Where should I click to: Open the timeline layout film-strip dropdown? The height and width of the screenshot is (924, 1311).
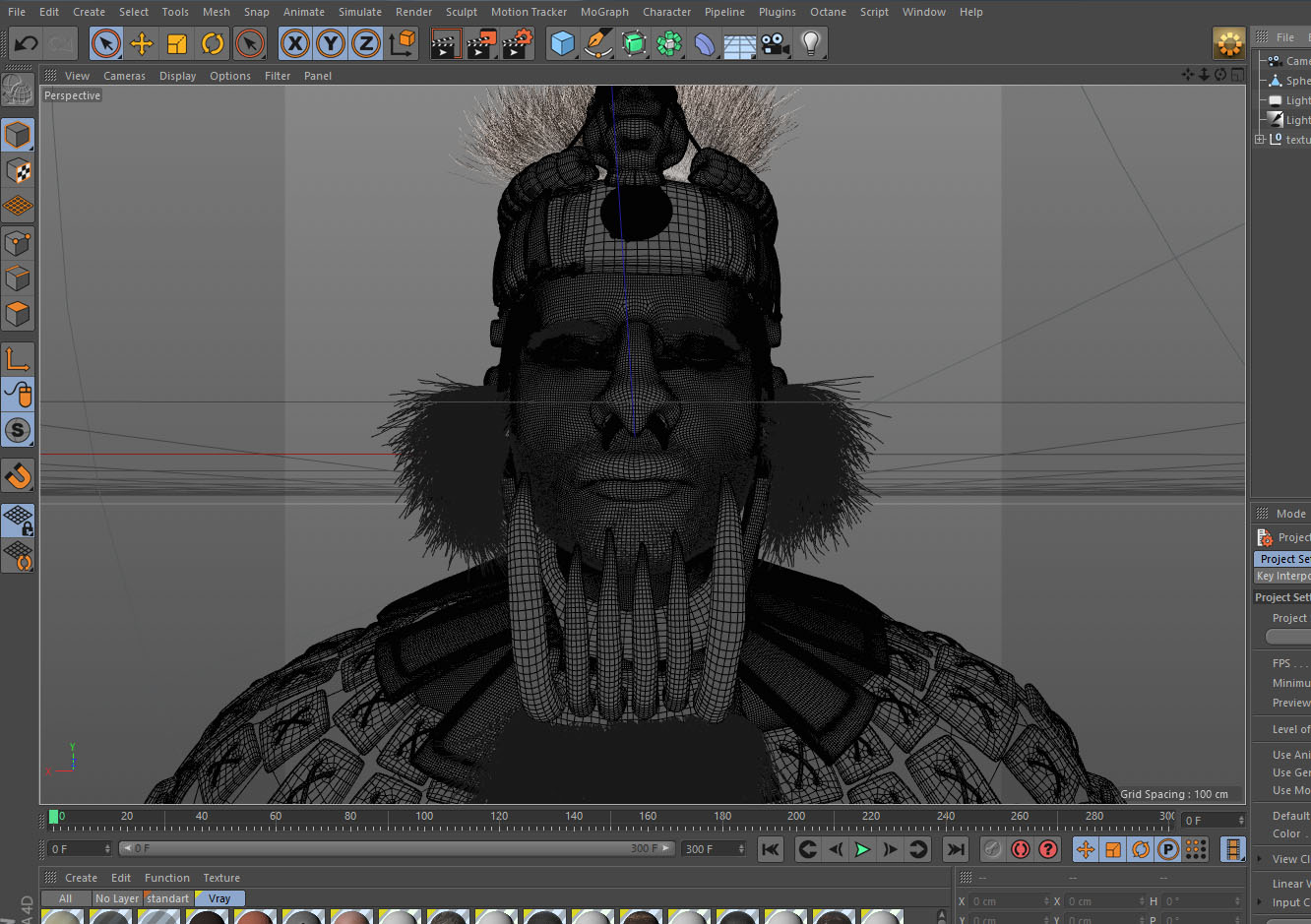[1233, 849]
